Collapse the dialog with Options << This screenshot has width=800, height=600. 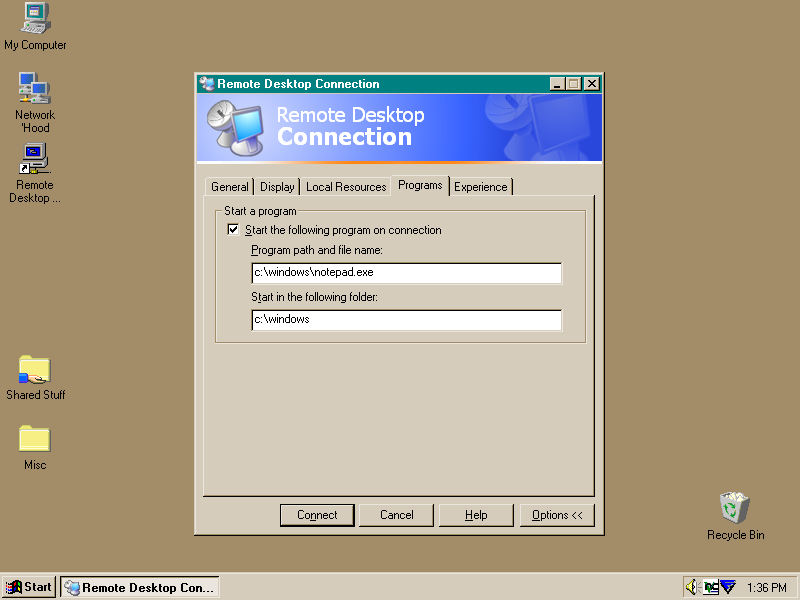[x=557, y=515]
